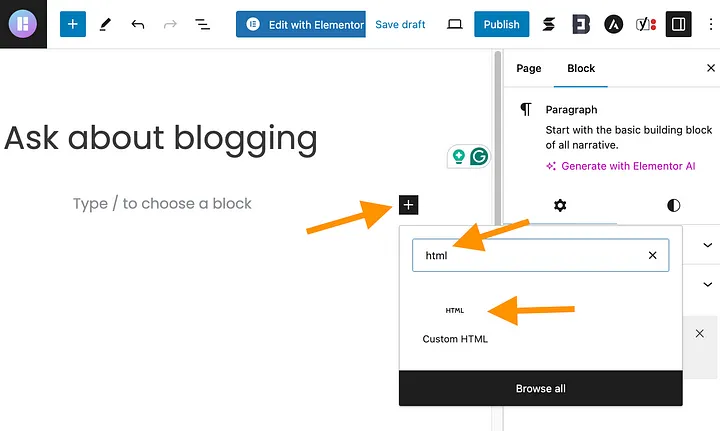Toggle the Settings sidebar panel button
The image size is (720, 431).
[679, 24]
